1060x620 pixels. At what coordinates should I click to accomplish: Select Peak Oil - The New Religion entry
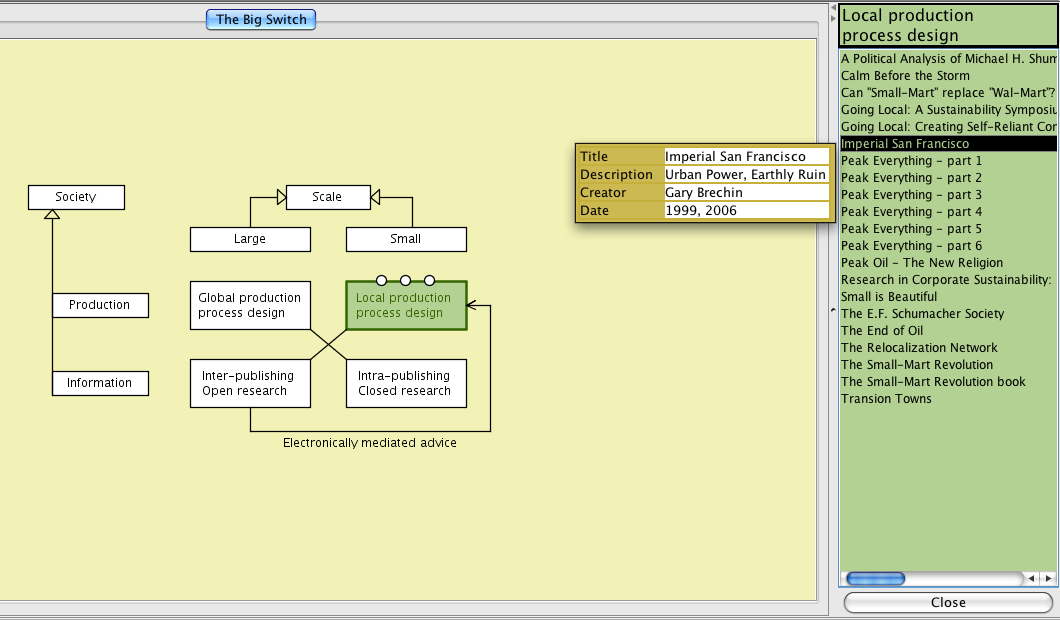click(x=921, y=263)
